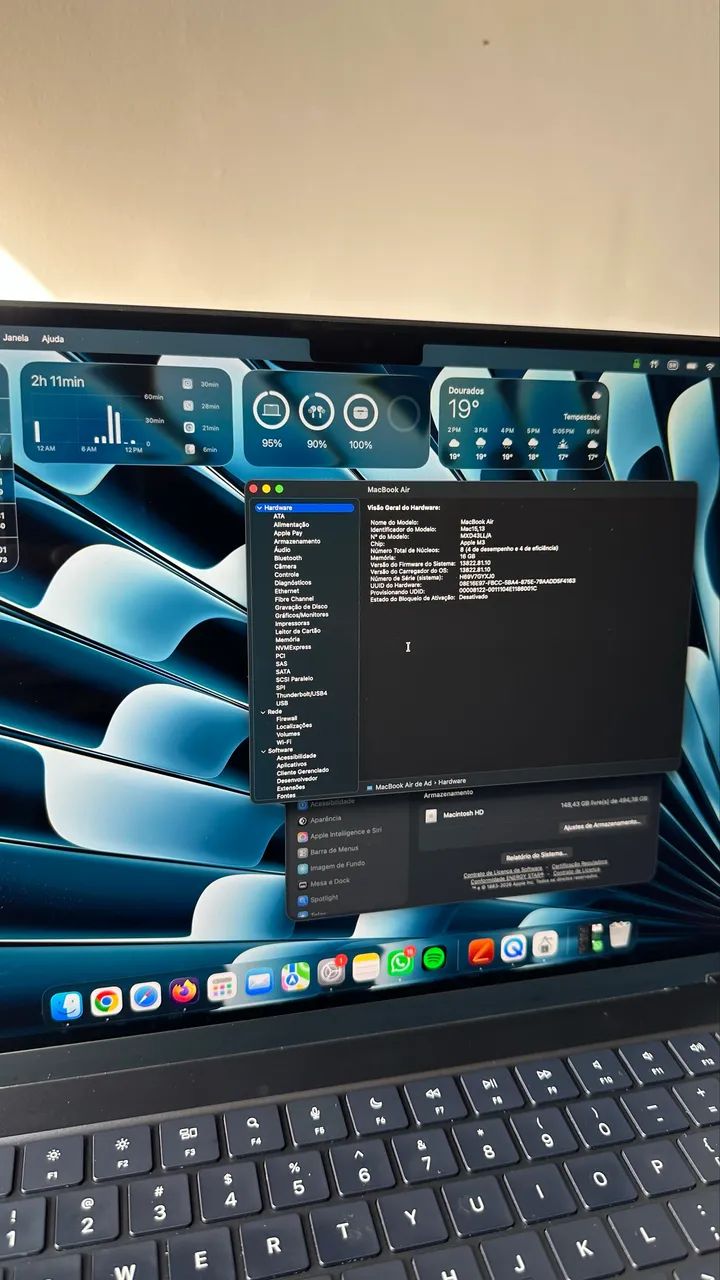Select USB in hardware list

pos(282,703)
